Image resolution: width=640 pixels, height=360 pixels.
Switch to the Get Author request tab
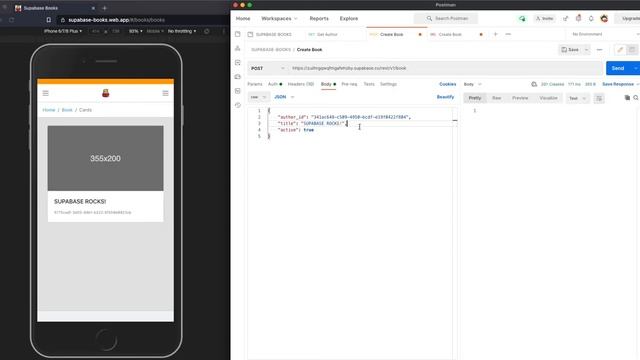pyautogui.click(x=323, y=34)
